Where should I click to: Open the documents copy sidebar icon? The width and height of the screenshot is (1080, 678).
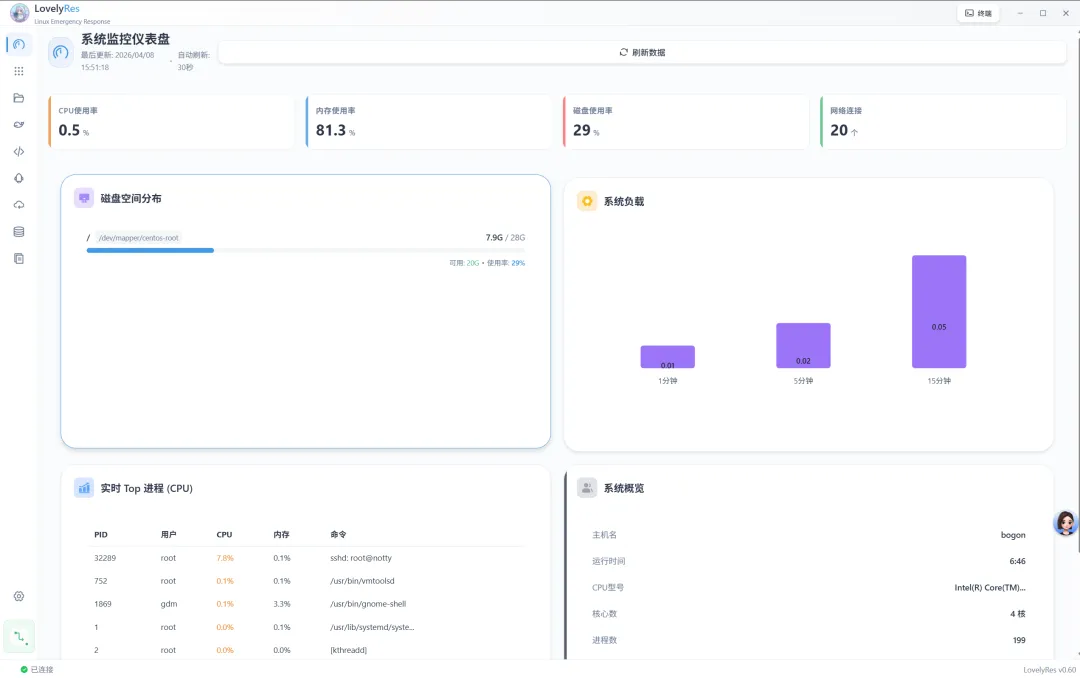19,259
